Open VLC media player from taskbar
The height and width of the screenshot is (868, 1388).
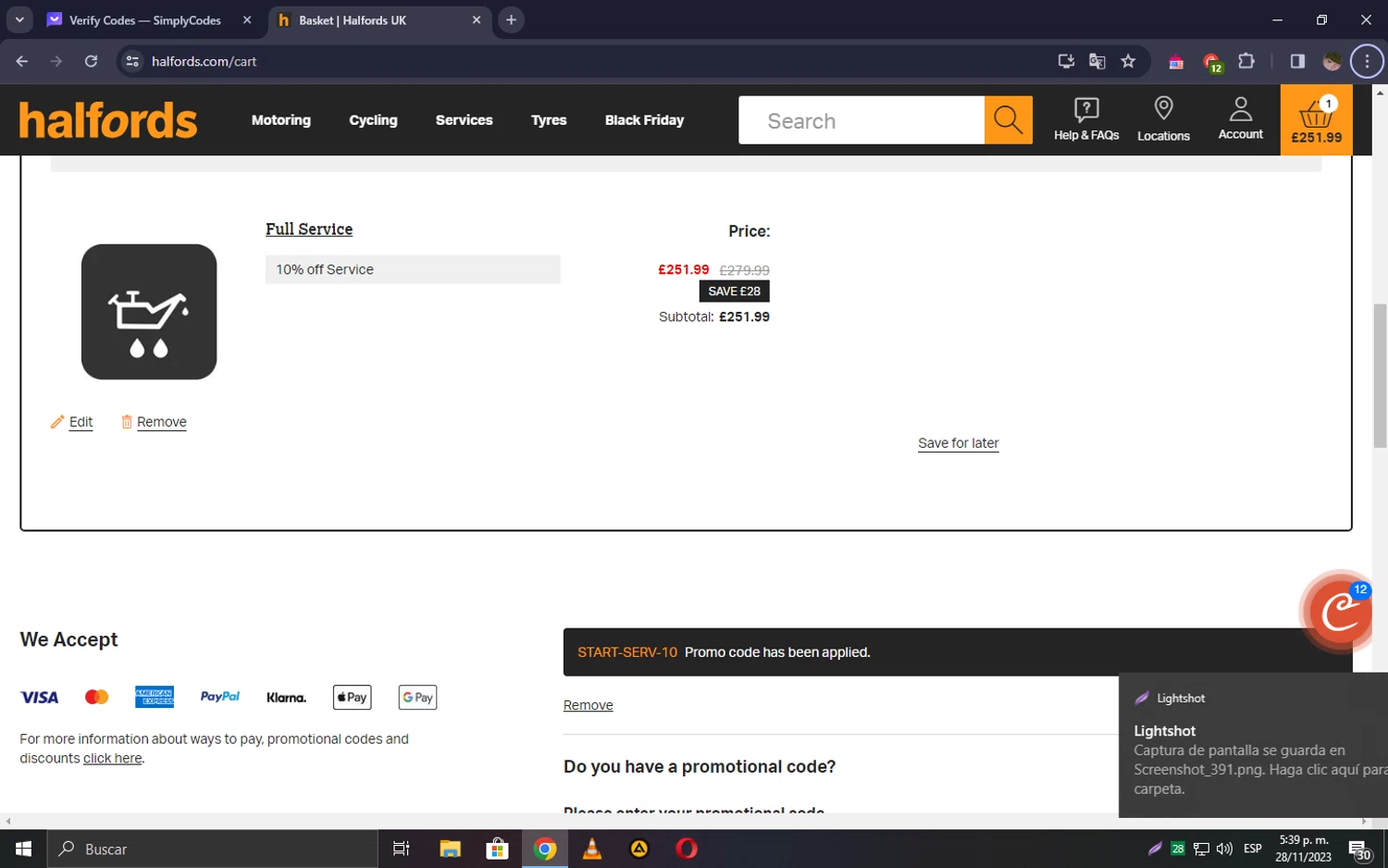tap(592, 849)
